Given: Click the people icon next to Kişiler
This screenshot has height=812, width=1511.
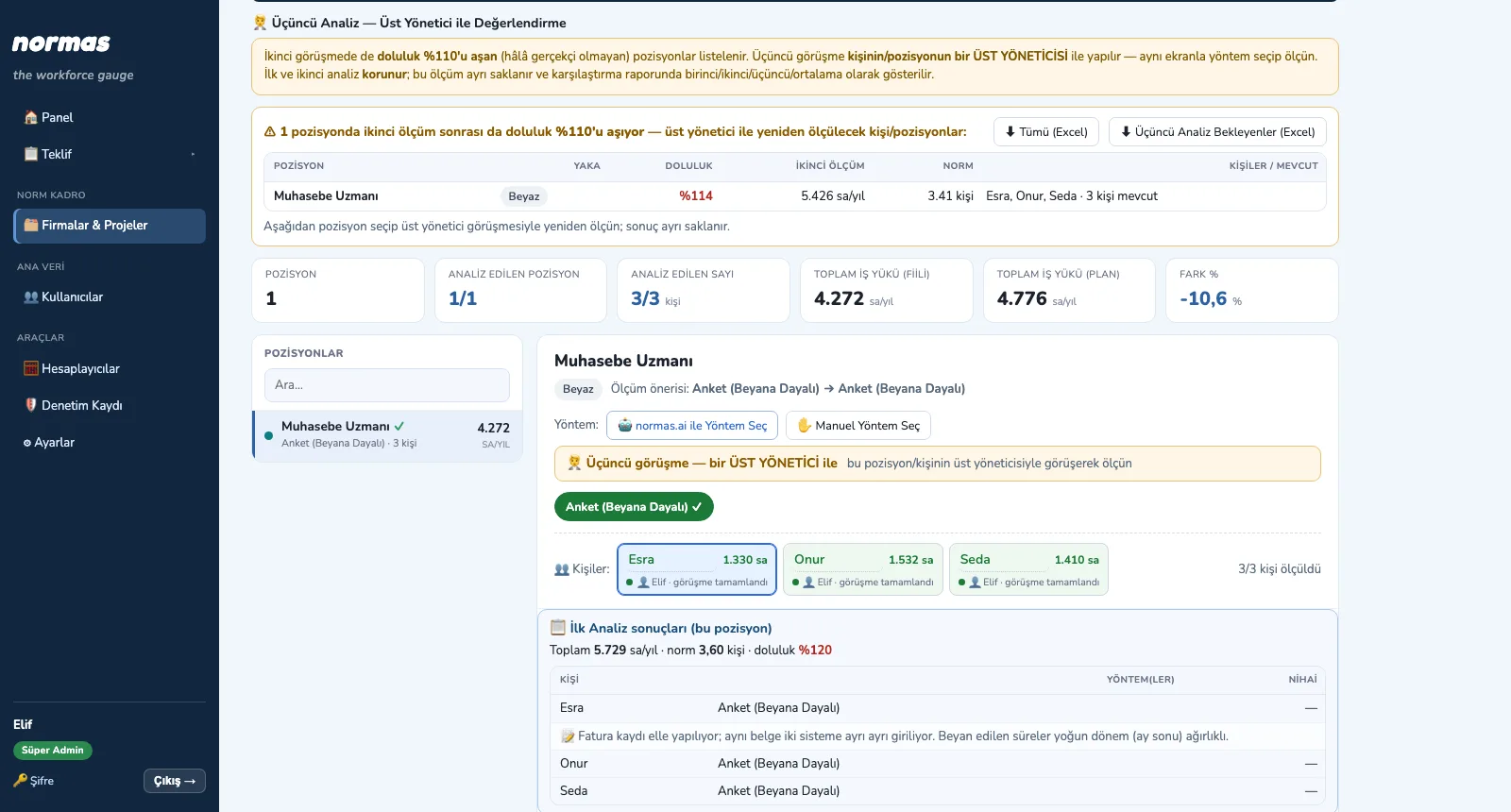Looking at the screenshot, I should coord(562,569).
